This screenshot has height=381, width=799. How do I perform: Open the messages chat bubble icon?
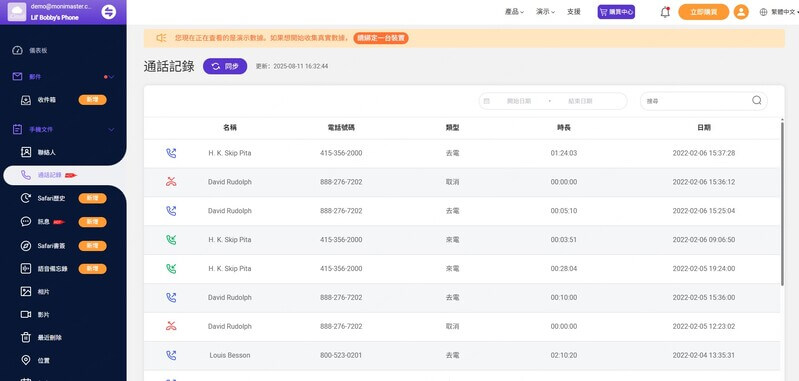pyautogui.click(x=26, y=222)
